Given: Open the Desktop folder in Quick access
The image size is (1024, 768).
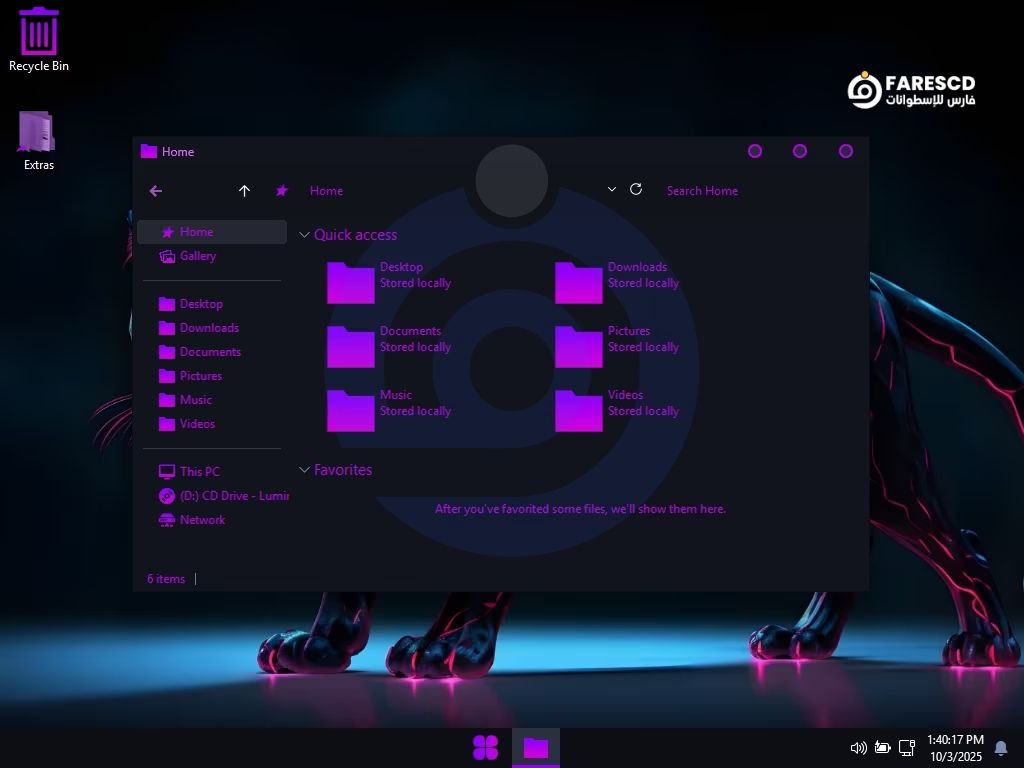Looking at the screenshot, I should pyautogui.click(x=351, y=283).
